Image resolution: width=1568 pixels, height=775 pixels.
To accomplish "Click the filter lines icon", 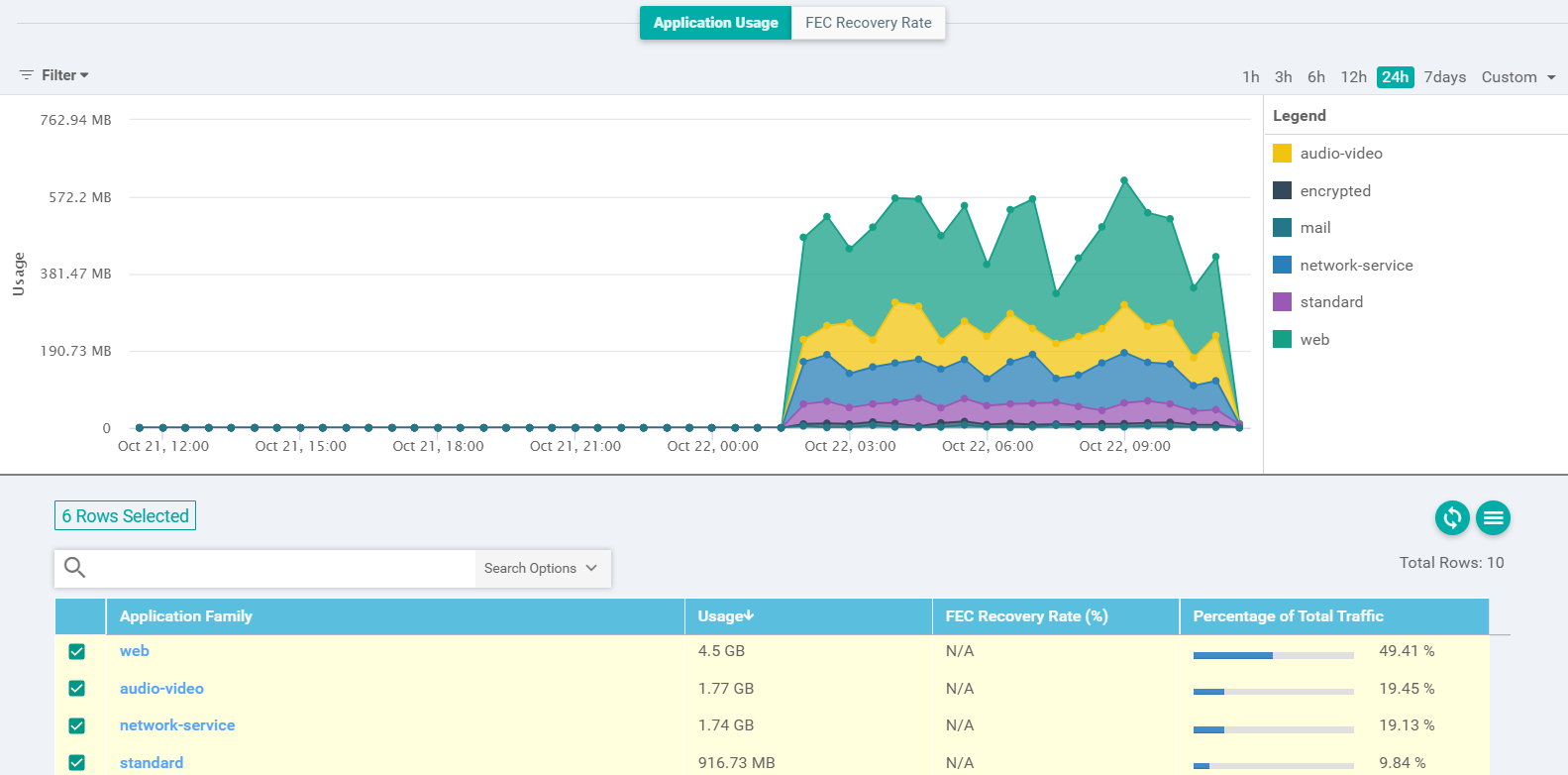I will tap(27, 75).
